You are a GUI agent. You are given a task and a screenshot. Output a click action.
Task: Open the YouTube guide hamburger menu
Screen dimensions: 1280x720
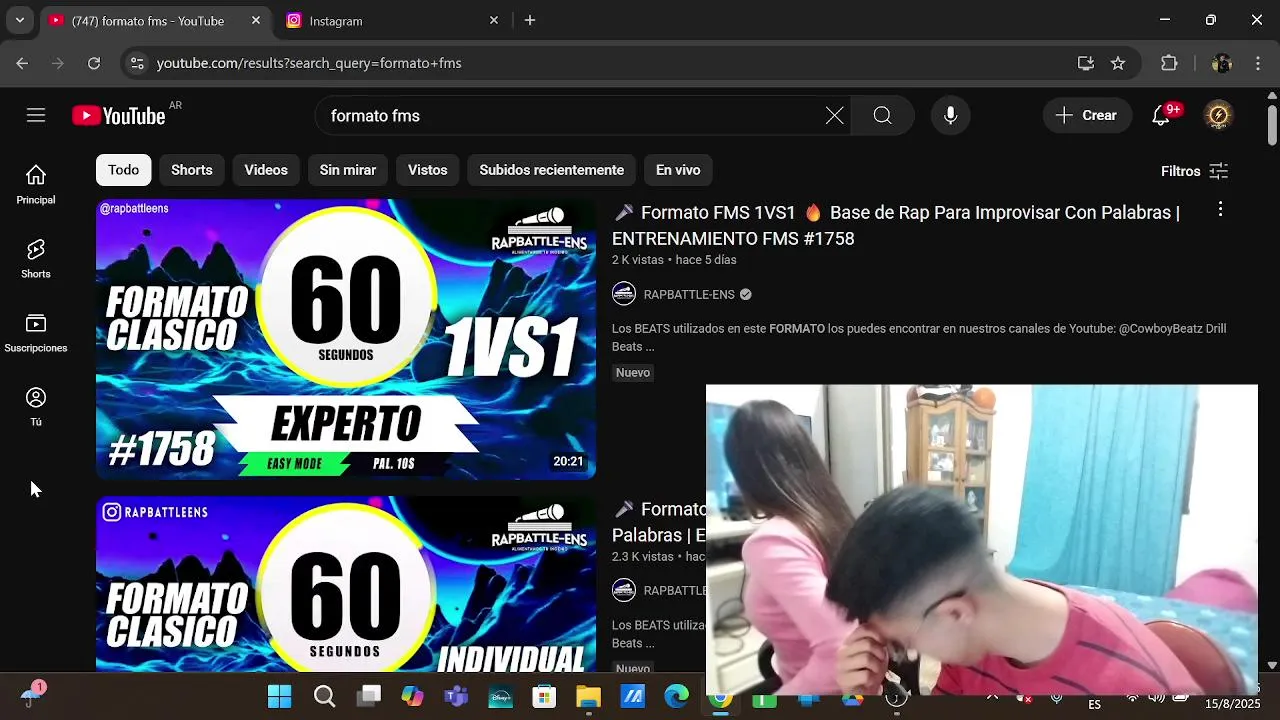[x=36, y=116]
